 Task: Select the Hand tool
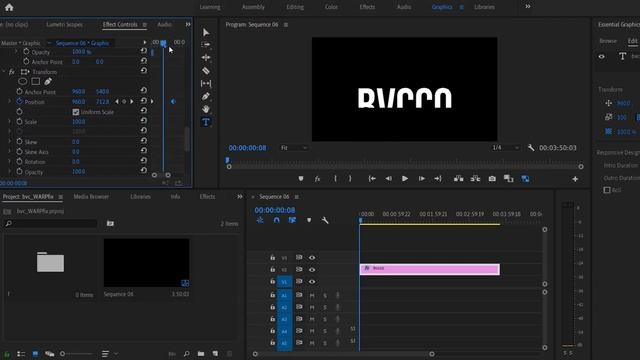[x=206, y=109]
